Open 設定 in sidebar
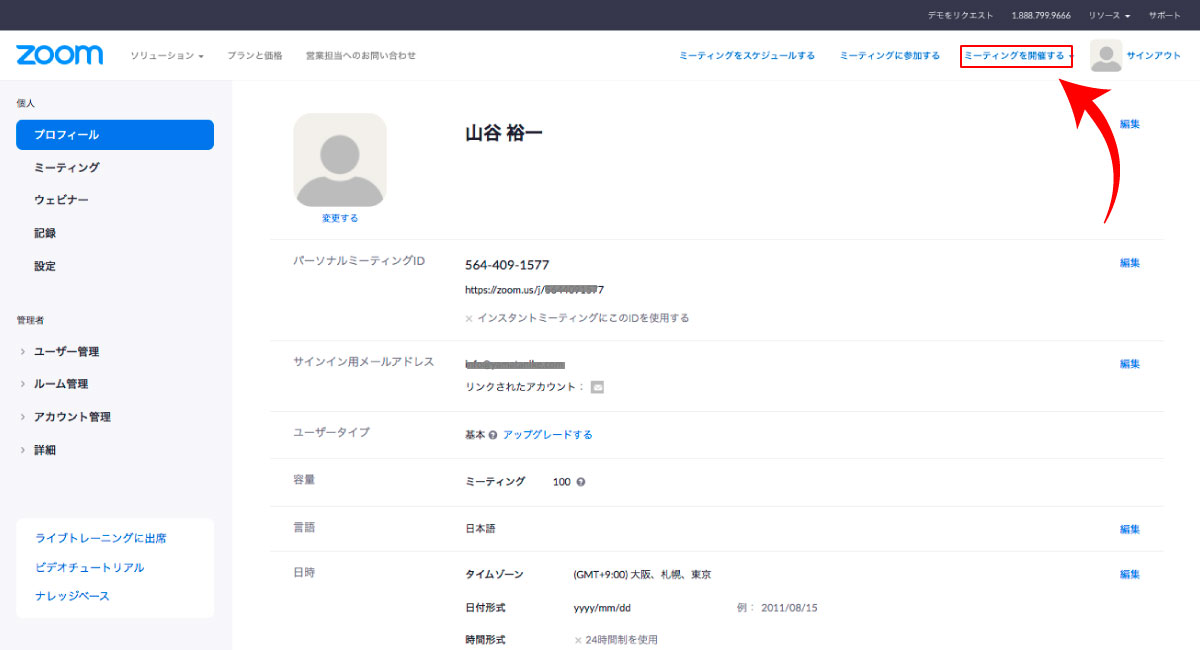The image size is (1200, 650). (x=45, y=266)
